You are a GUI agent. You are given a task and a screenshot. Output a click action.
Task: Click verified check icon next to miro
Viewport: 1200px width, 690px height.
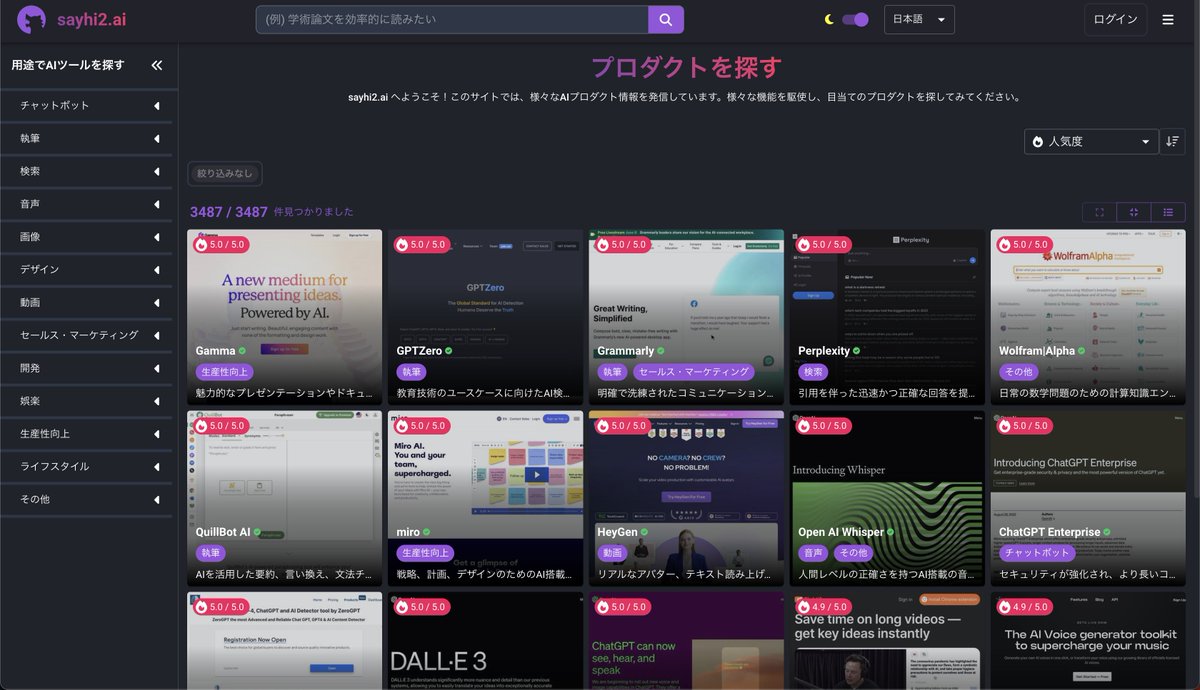[427, 532]
